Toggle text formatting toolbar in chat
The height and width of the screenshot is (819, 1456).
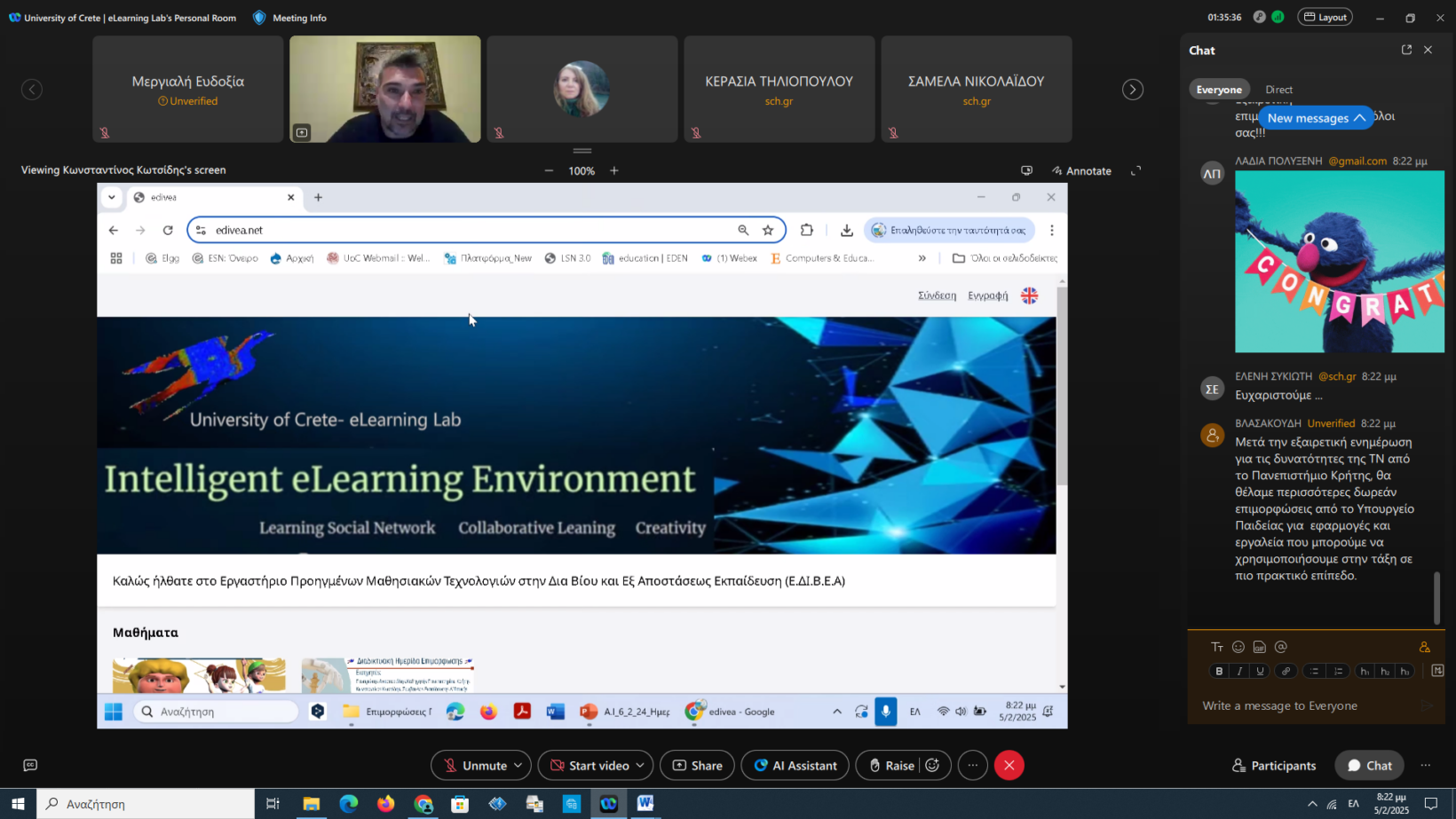coord(1217,647)
